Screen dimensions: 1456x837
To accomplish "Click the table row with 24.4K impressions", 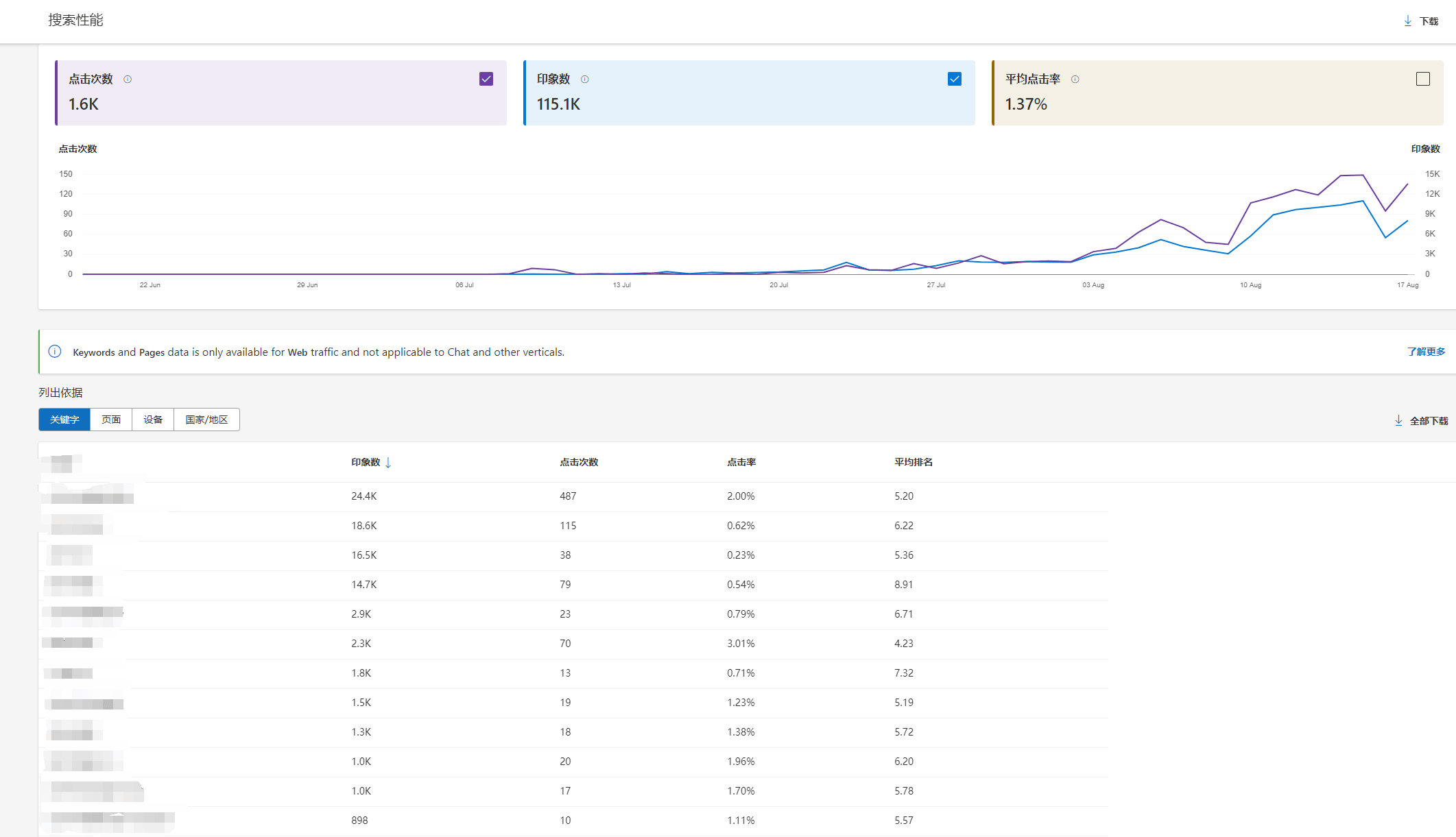I will [x=363, y=496].
